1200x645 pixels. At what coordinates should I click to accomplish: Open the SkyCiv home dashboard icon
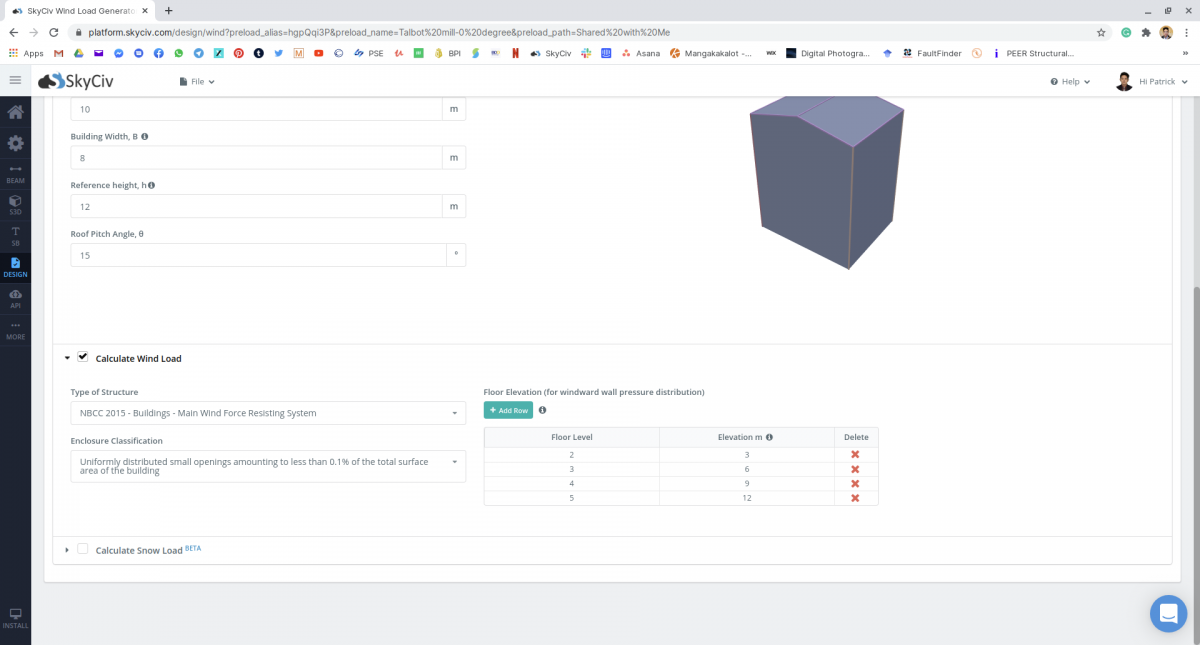tap(15, 112)
